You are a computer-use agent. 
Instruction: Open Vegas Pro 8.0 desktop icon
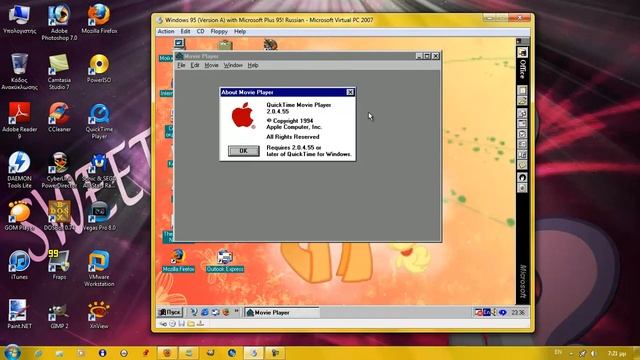(x=99, y=216)
